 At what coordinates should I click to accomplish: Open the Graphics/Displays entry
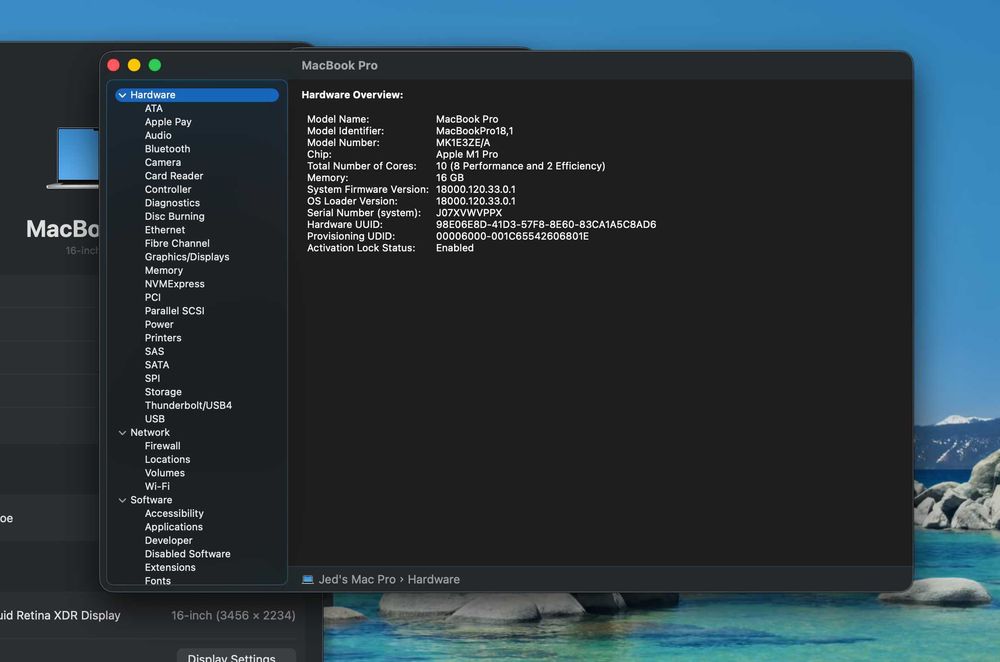tap(187, 256)
